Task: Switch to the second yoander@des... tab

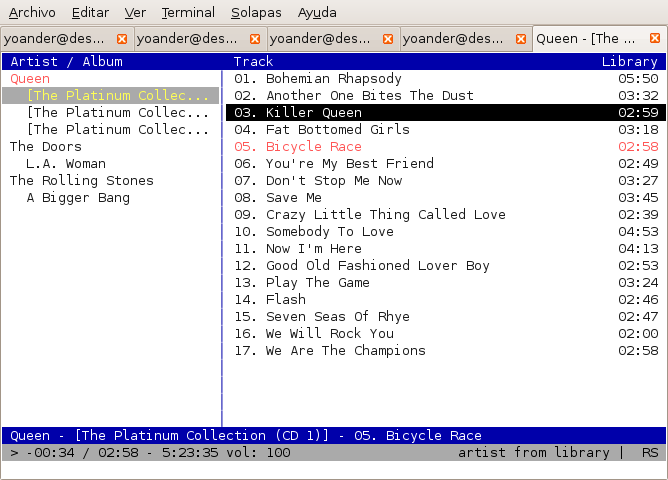Action: point(199,39)
